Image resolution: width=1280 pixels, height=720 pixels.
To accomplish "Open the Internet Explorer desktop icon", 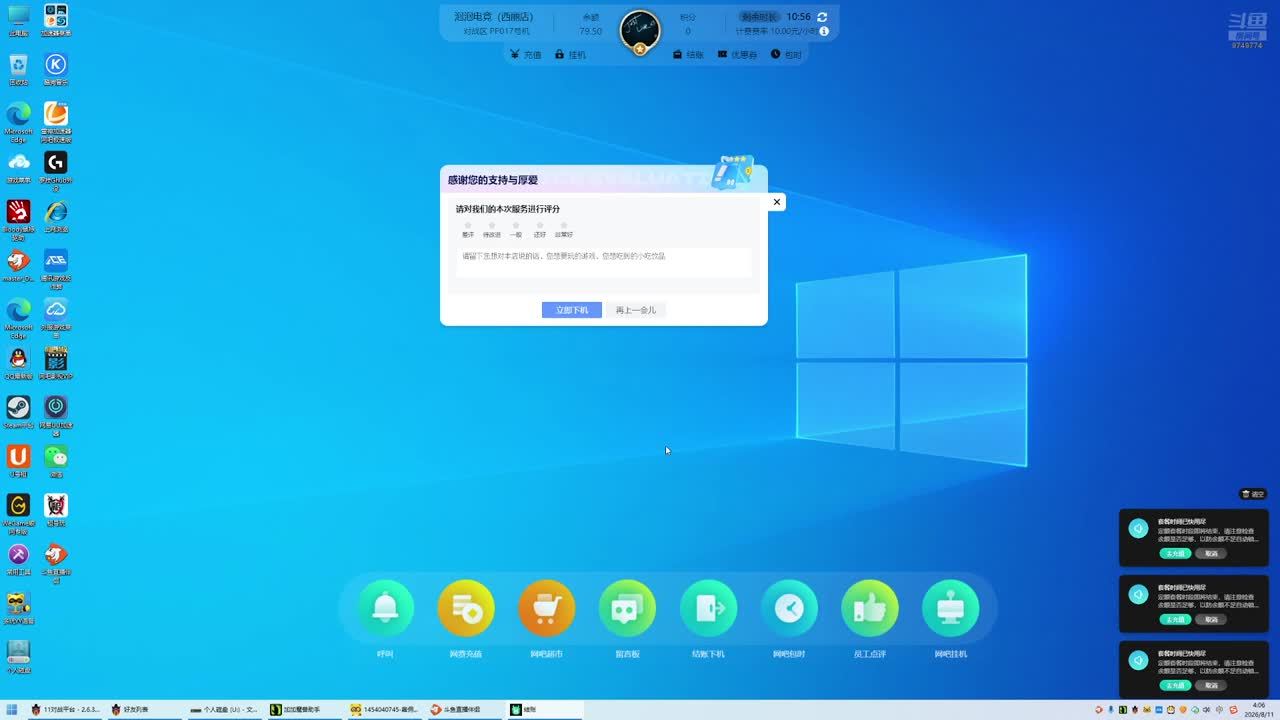I will (x=56, y=217).
